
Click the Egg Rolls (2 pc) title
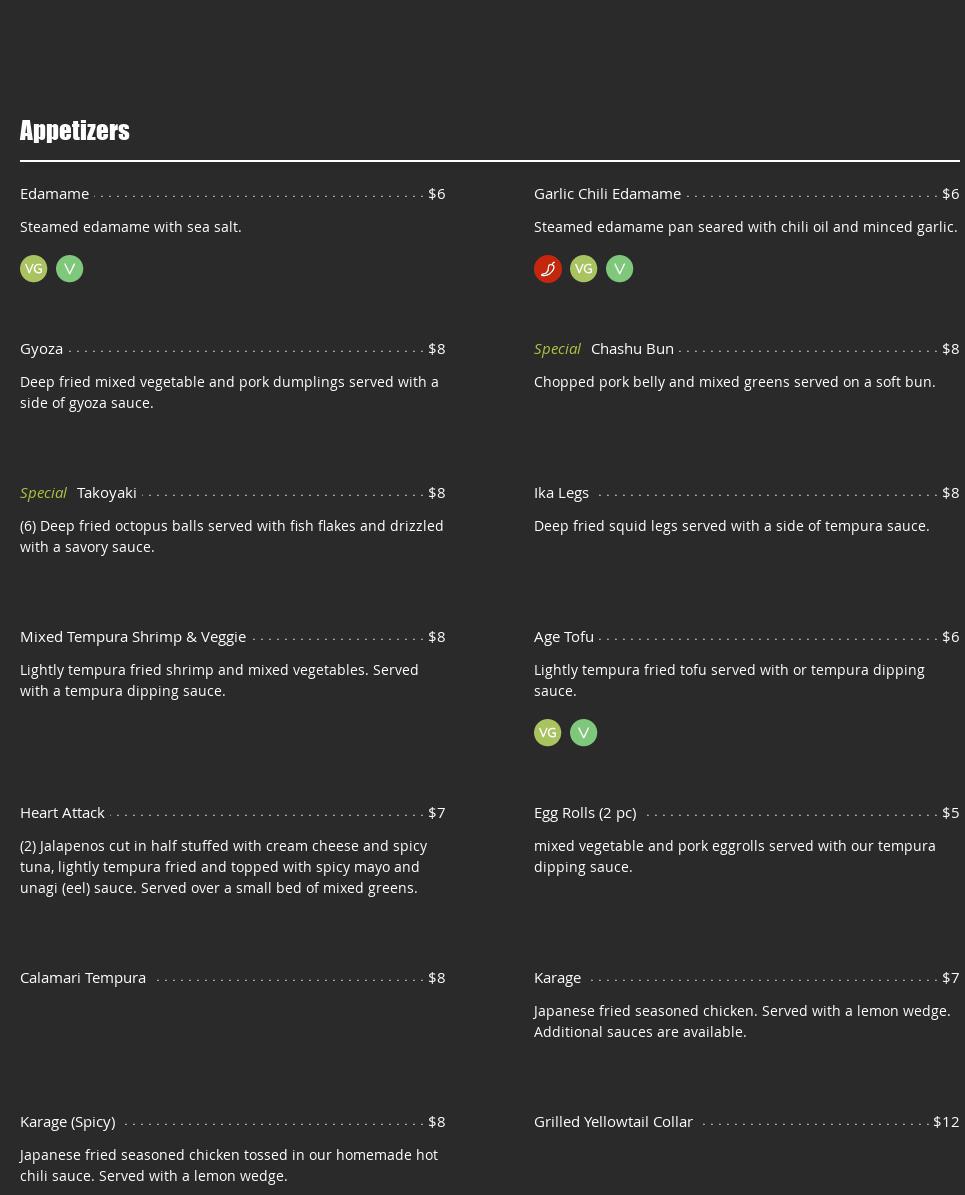(x=585, y=813)
